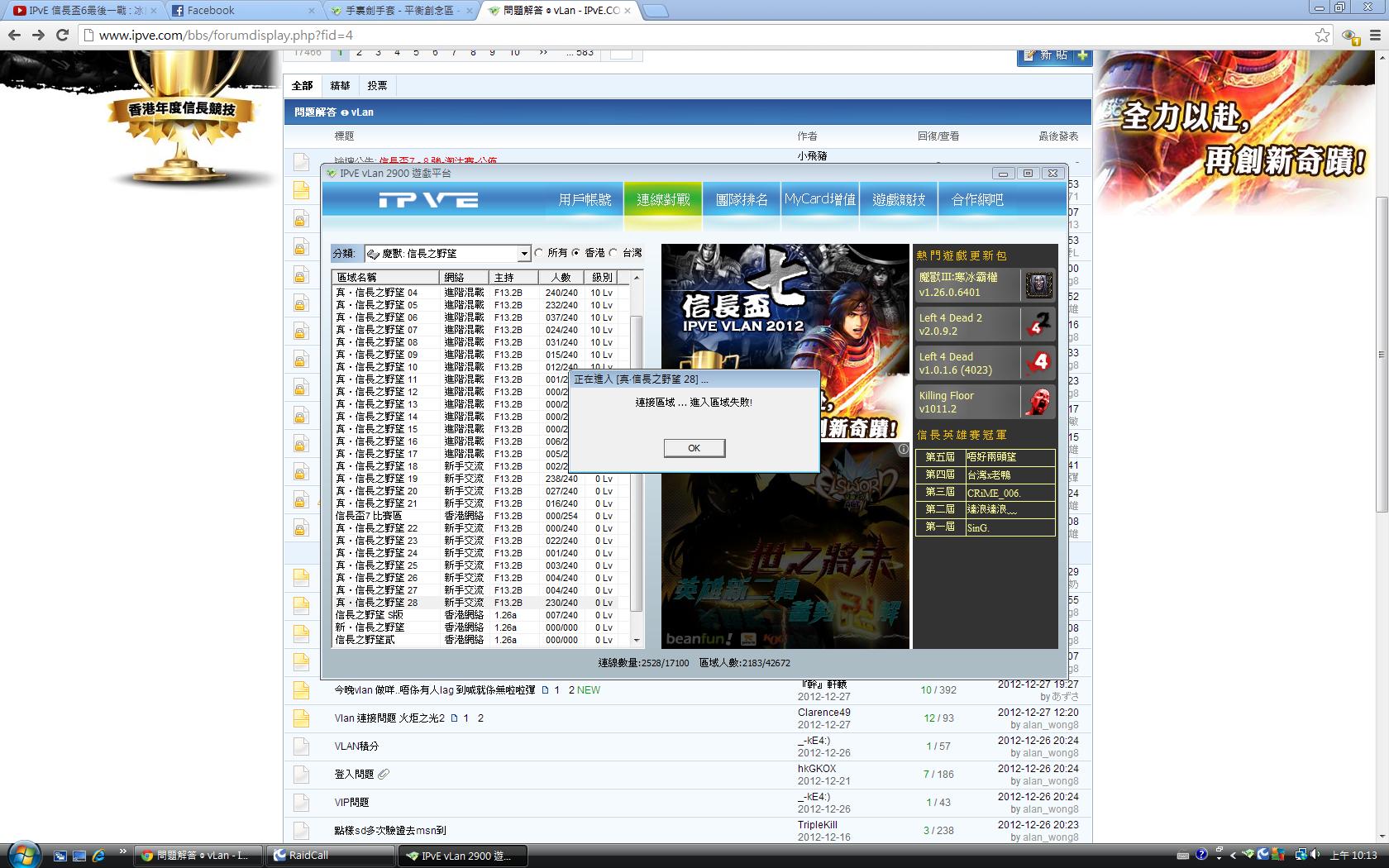Click the Warcraft III update package icon
1389x868 pixels.
pos(1038,285)
